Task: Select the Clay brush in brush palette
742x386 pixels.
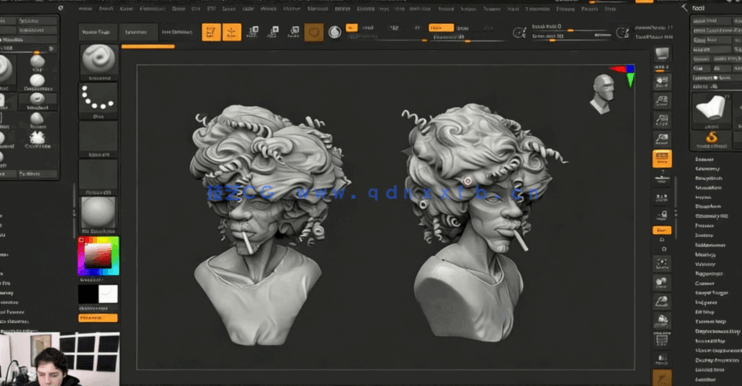Action: 37,62
